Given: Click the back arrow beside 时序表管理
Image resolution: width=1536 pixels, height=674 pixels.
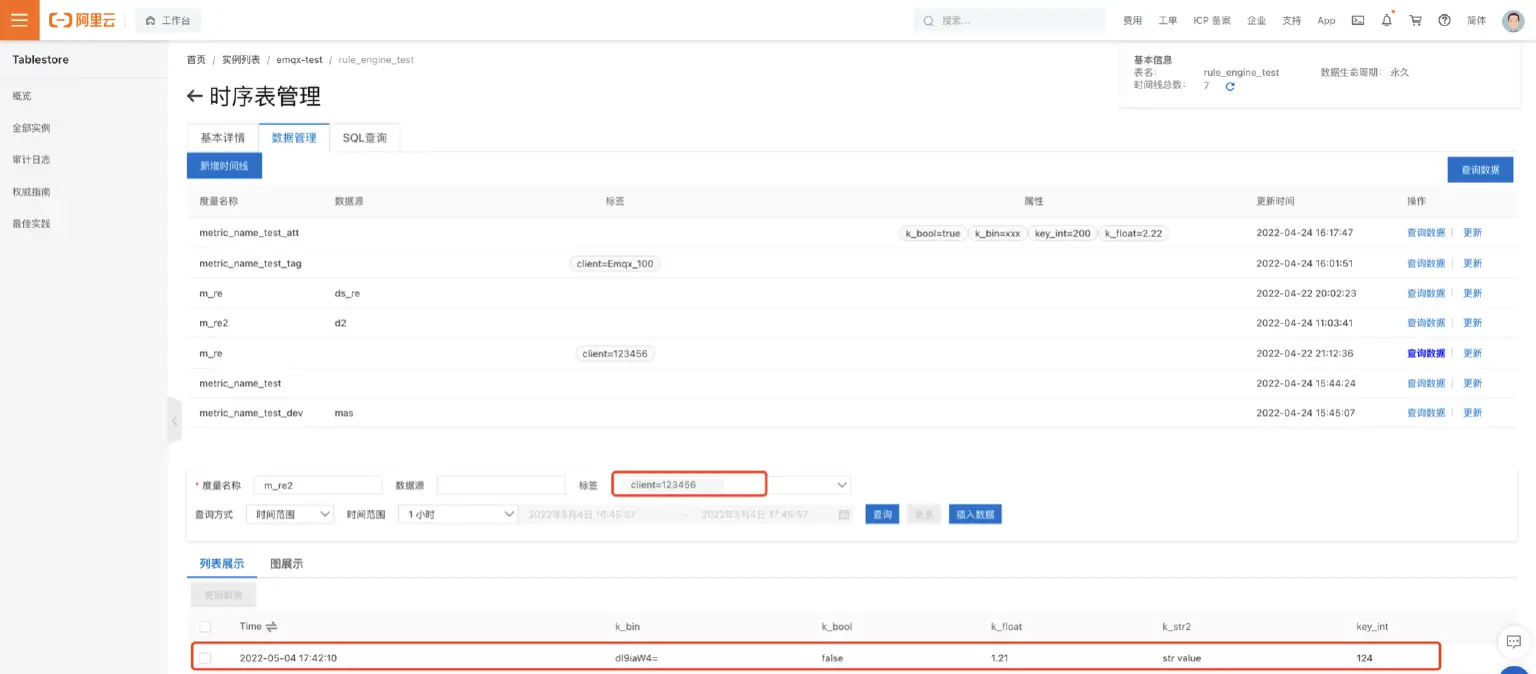Looking at the screenshot, I should click(x=195, y=97).
